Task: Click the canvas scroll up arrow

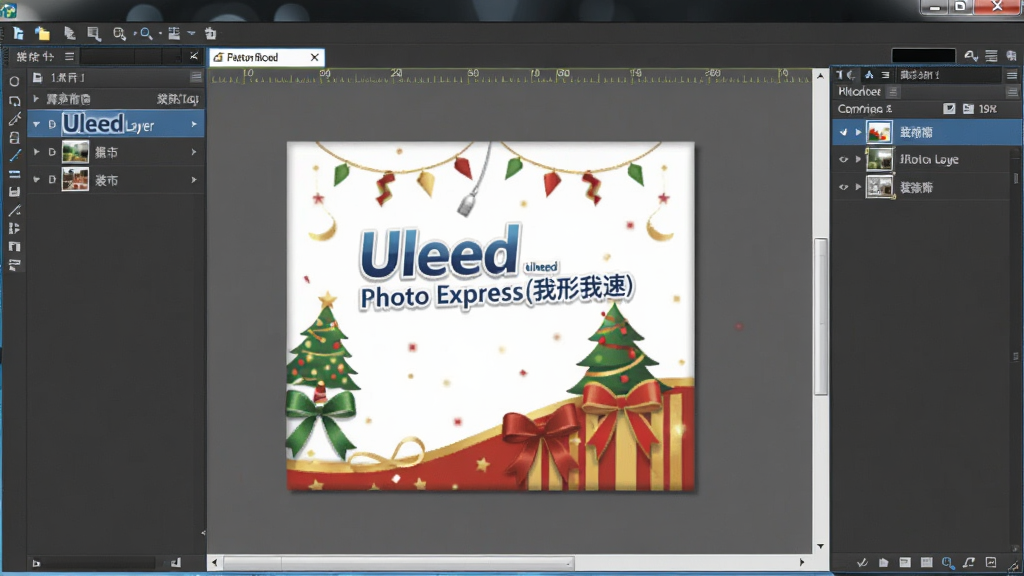Action: (x=820, y=76)
